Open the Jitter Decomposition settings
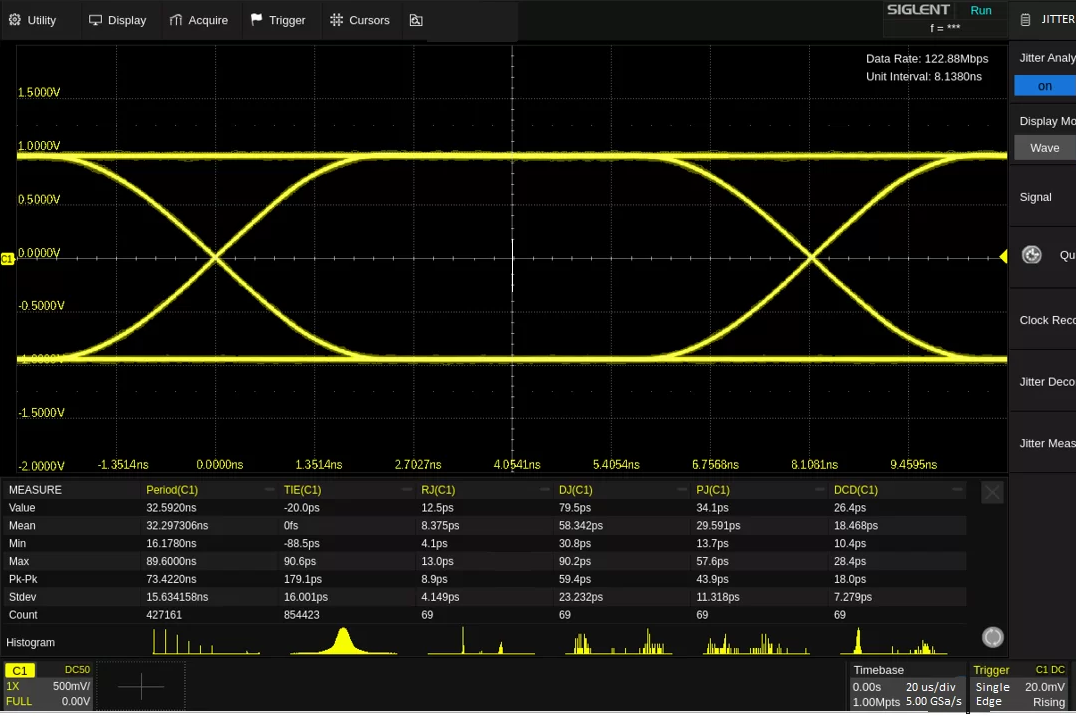Screen dimensions: 1076x717 (x=1047, y=381)
